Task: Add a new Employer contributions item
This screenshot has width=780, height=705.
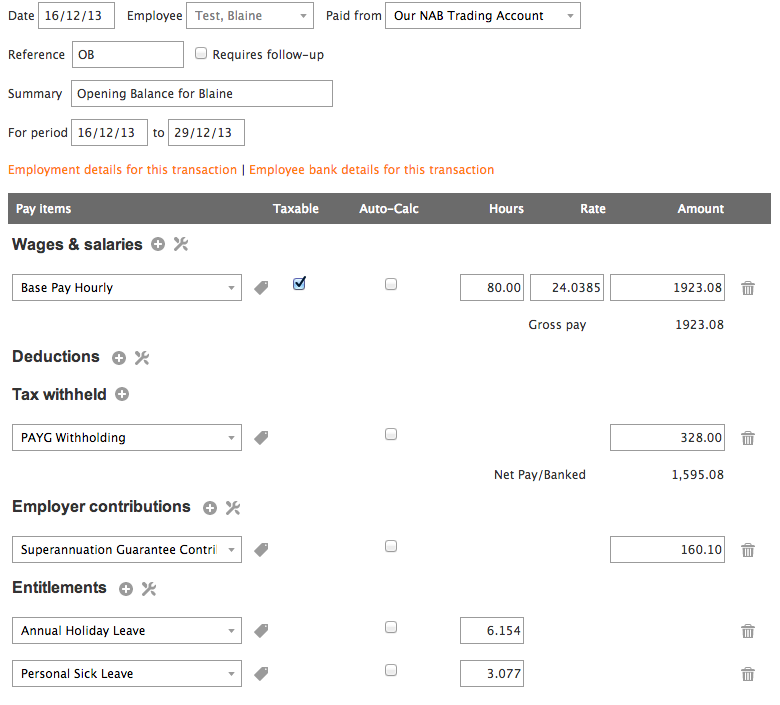Action: (210, 508)
